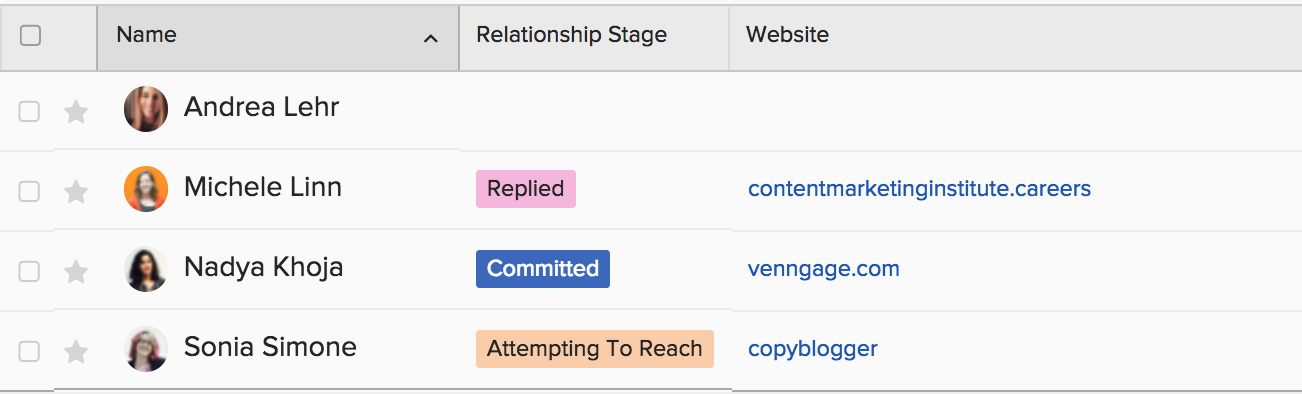Follow the copyblogger link
Image resolution: width=1302 pixels, height=394 pixels.
[813, 349]
